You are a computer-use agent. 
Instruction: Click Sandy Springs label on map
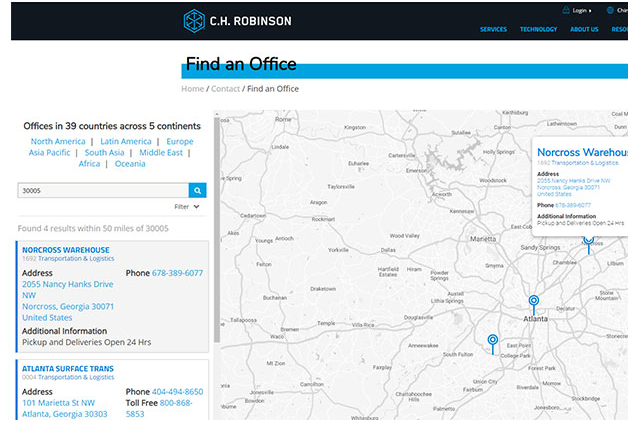540,247
